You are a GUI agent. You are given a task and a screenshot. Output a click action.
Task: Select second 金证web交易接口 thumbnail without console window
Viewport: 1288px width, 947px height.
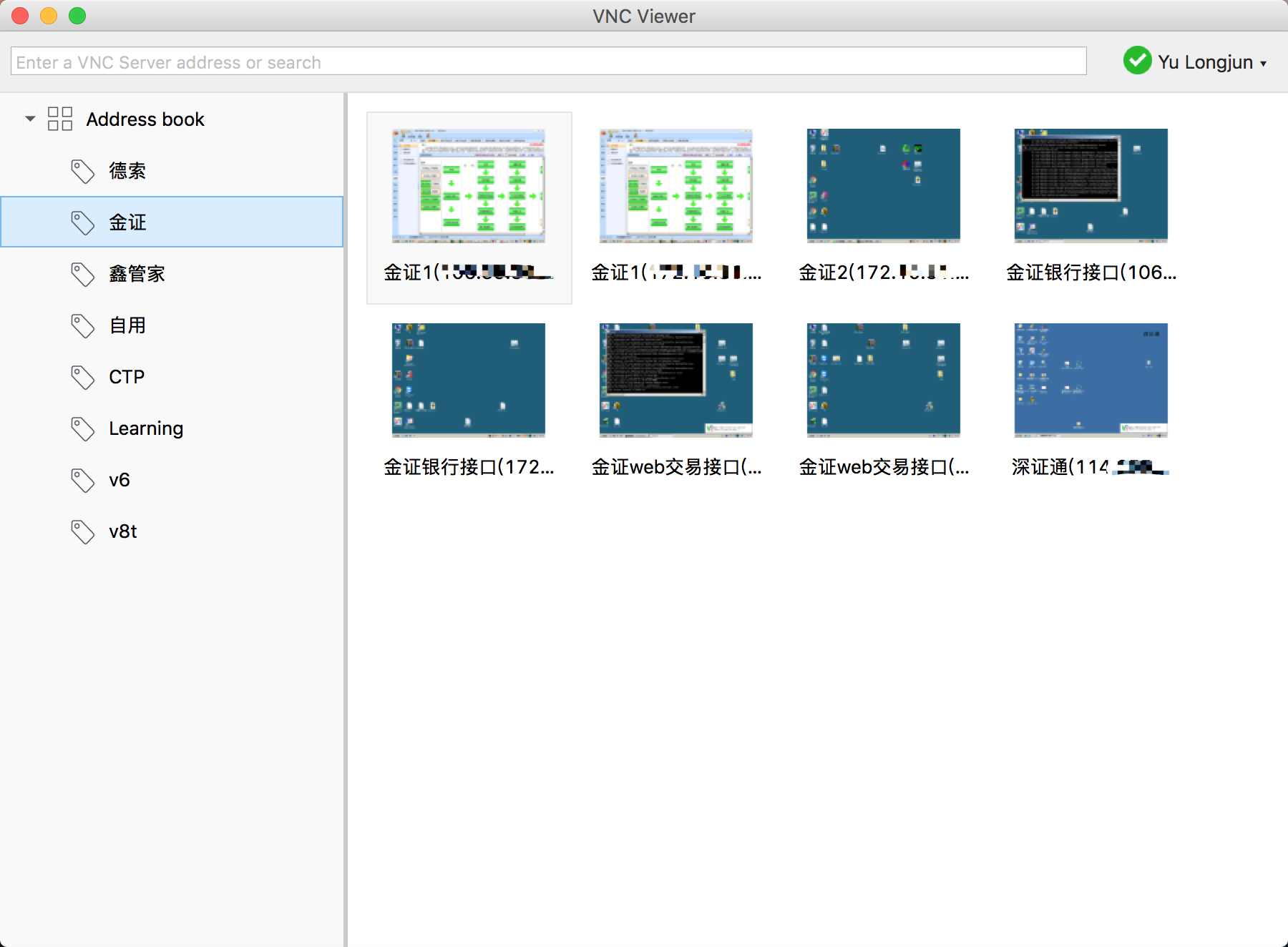tap(884, 381)
